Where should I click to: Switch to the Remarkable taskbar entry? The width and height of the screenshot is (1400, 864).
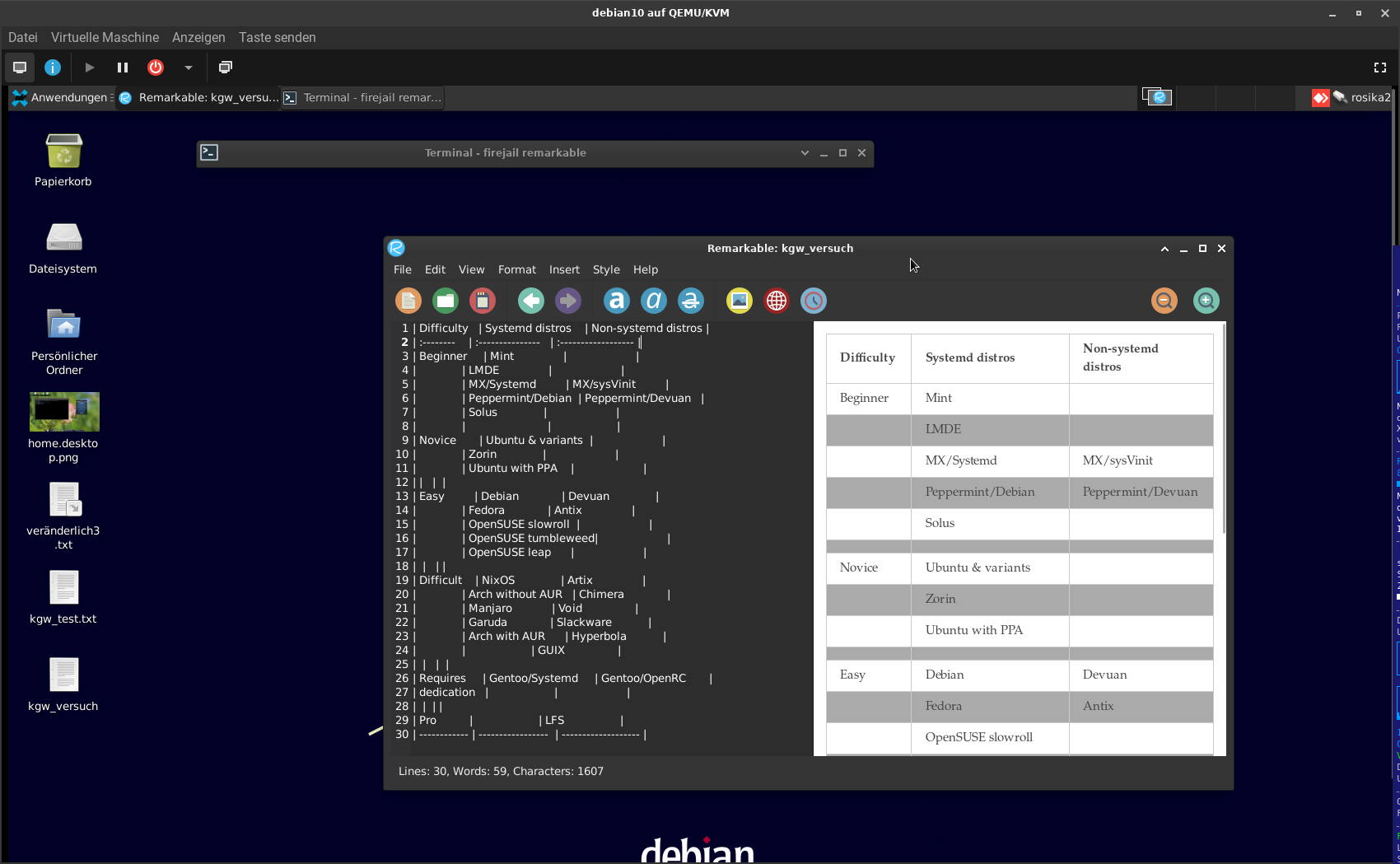(198, 97)
